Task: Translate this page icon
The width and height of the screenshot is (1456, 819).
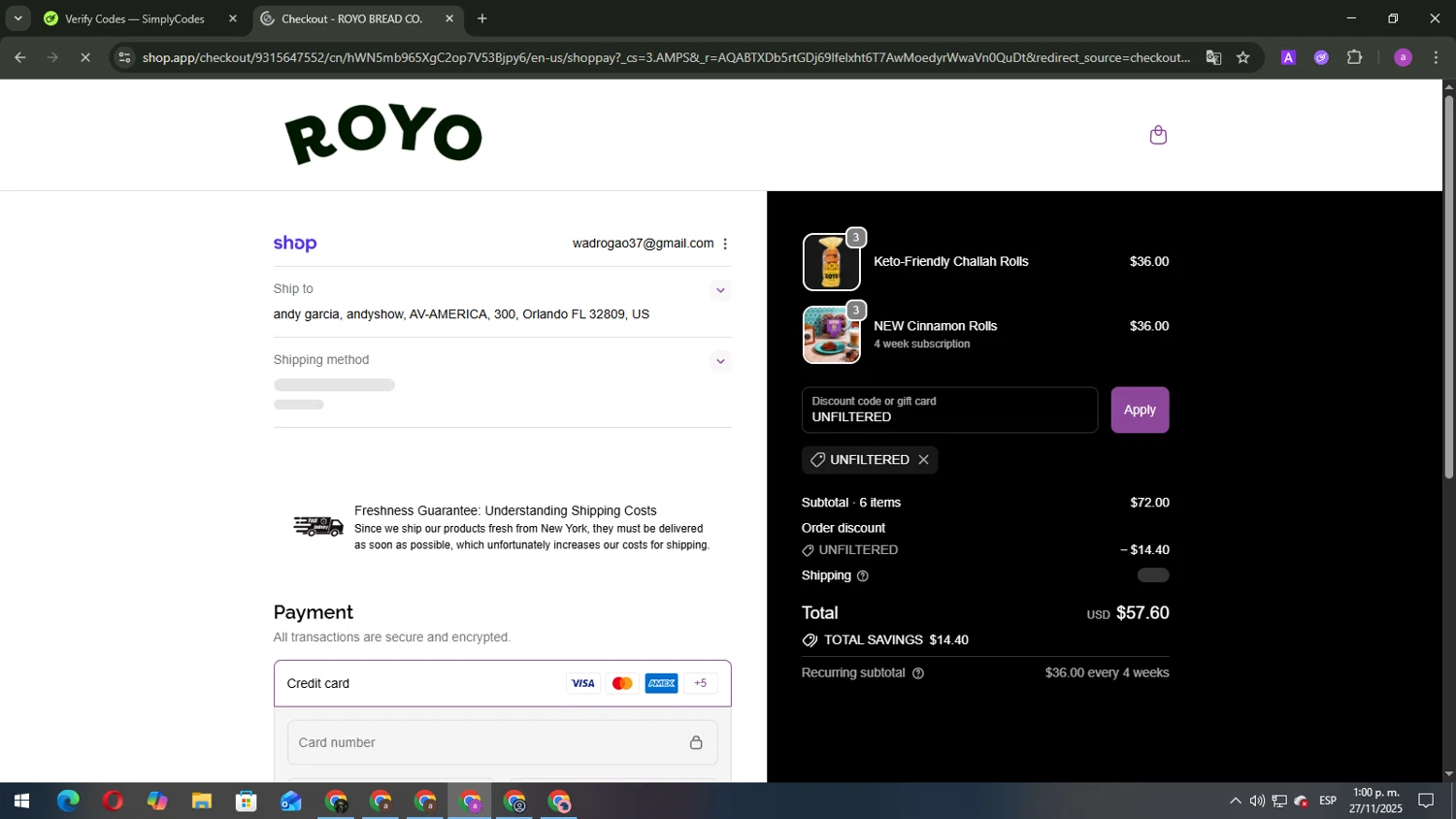Action: (x=1213, y=58)
